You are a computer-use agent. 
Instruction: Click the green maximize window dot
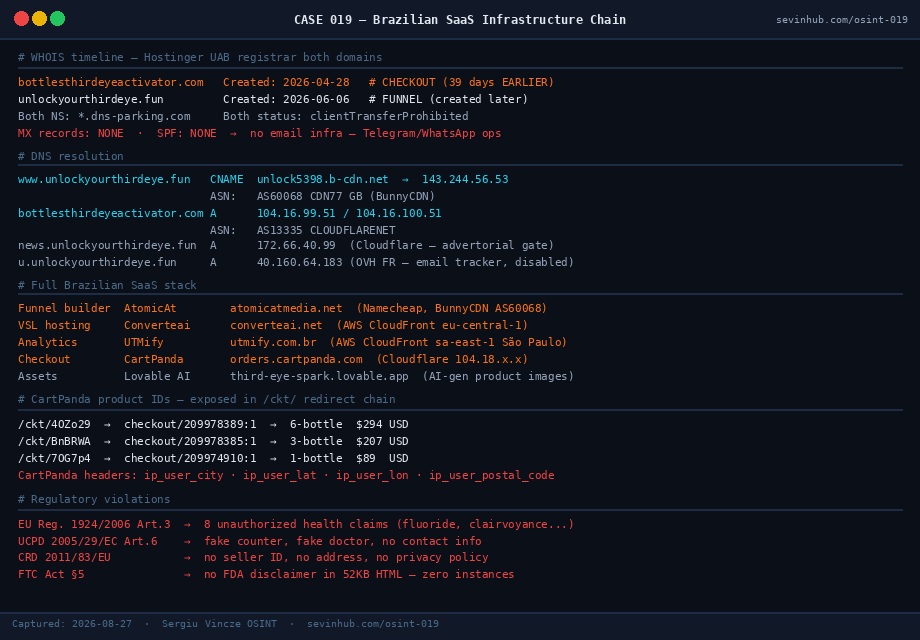(x=58, y=19)
